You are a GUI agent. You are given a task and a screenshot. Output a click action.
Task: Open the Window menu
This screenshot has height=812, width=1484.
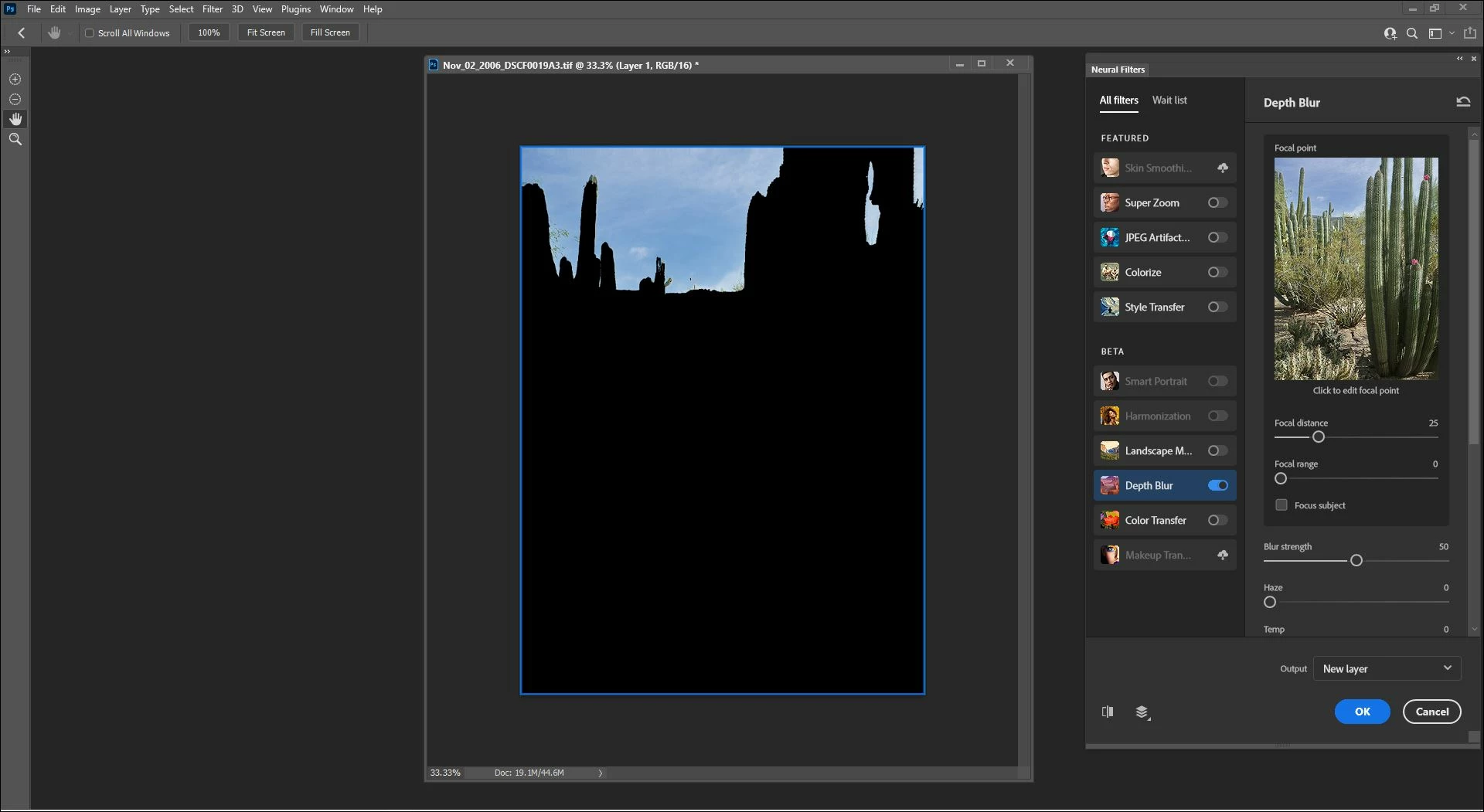(x=336, y=9)
